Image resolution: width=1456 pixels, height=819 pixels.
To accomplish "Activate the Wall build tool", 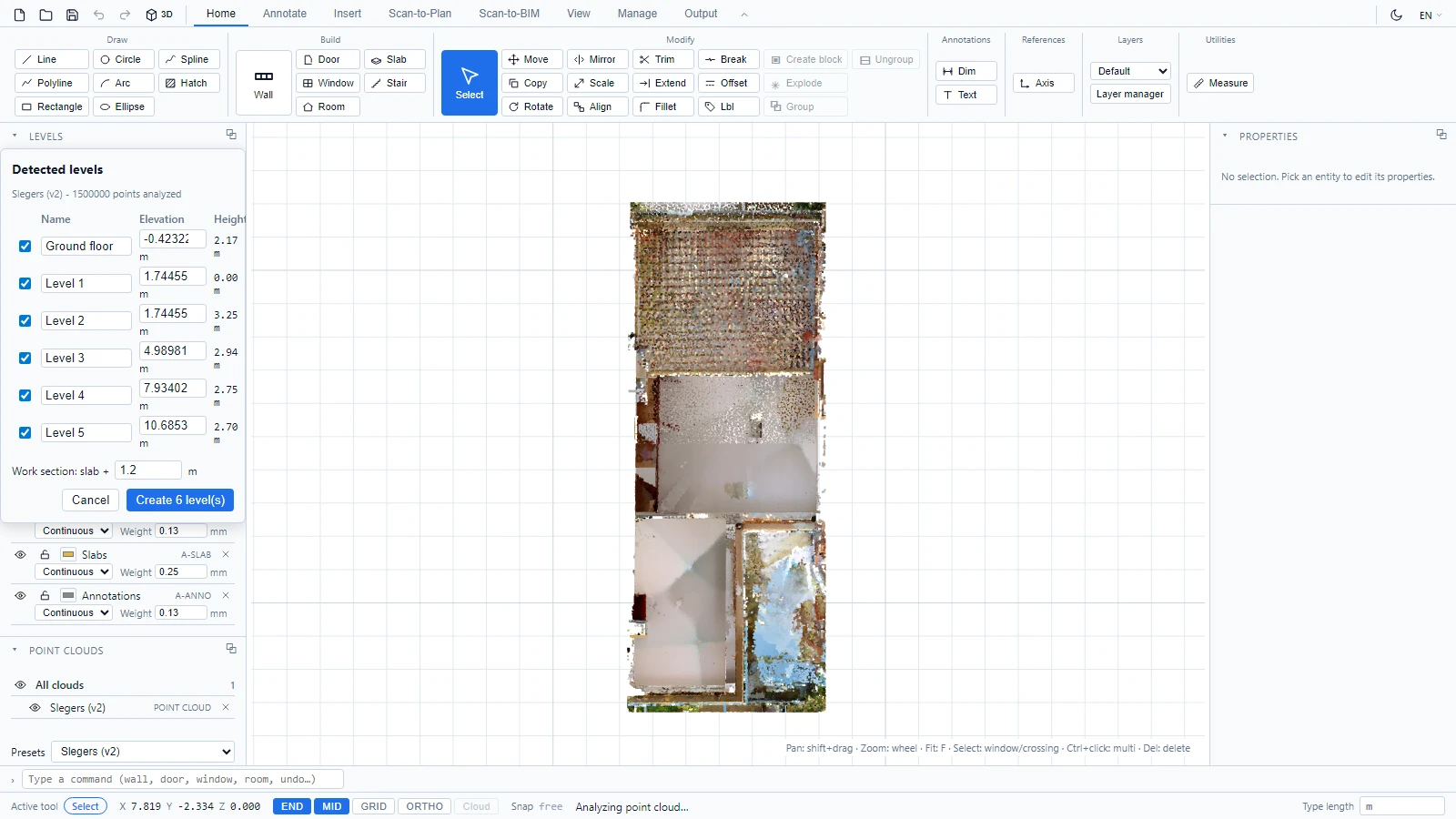I will click(263, 83).
